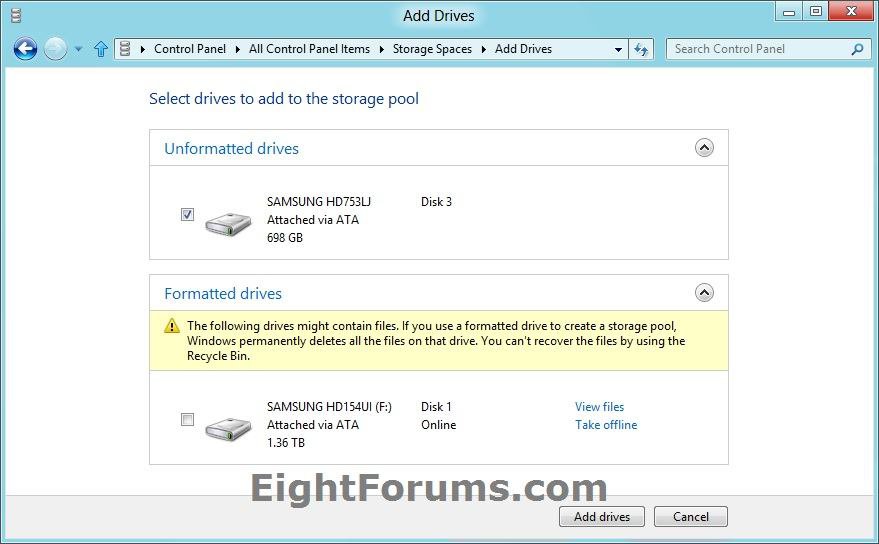This screenshot has height=544, width=879.
Task: Collapse the Formatted drives section
Action: 704,293
